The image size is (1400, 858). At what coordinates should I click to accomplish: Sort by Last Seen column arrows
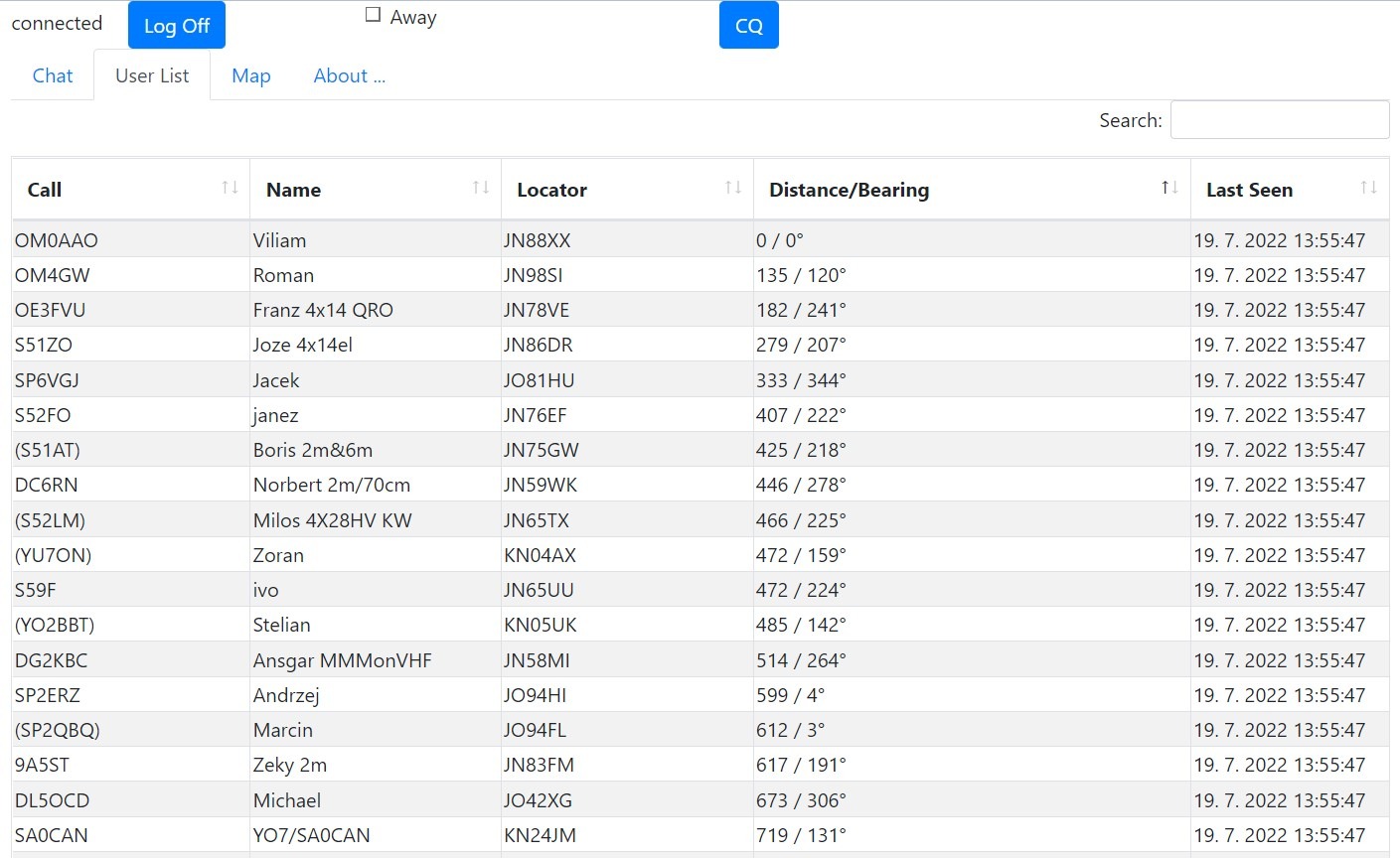pyautogui.click(x=1369, y=188)
